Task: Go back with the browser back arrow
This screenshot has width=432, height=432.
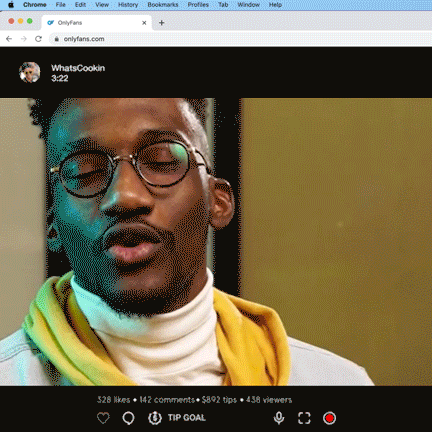Action: [9, 39]
